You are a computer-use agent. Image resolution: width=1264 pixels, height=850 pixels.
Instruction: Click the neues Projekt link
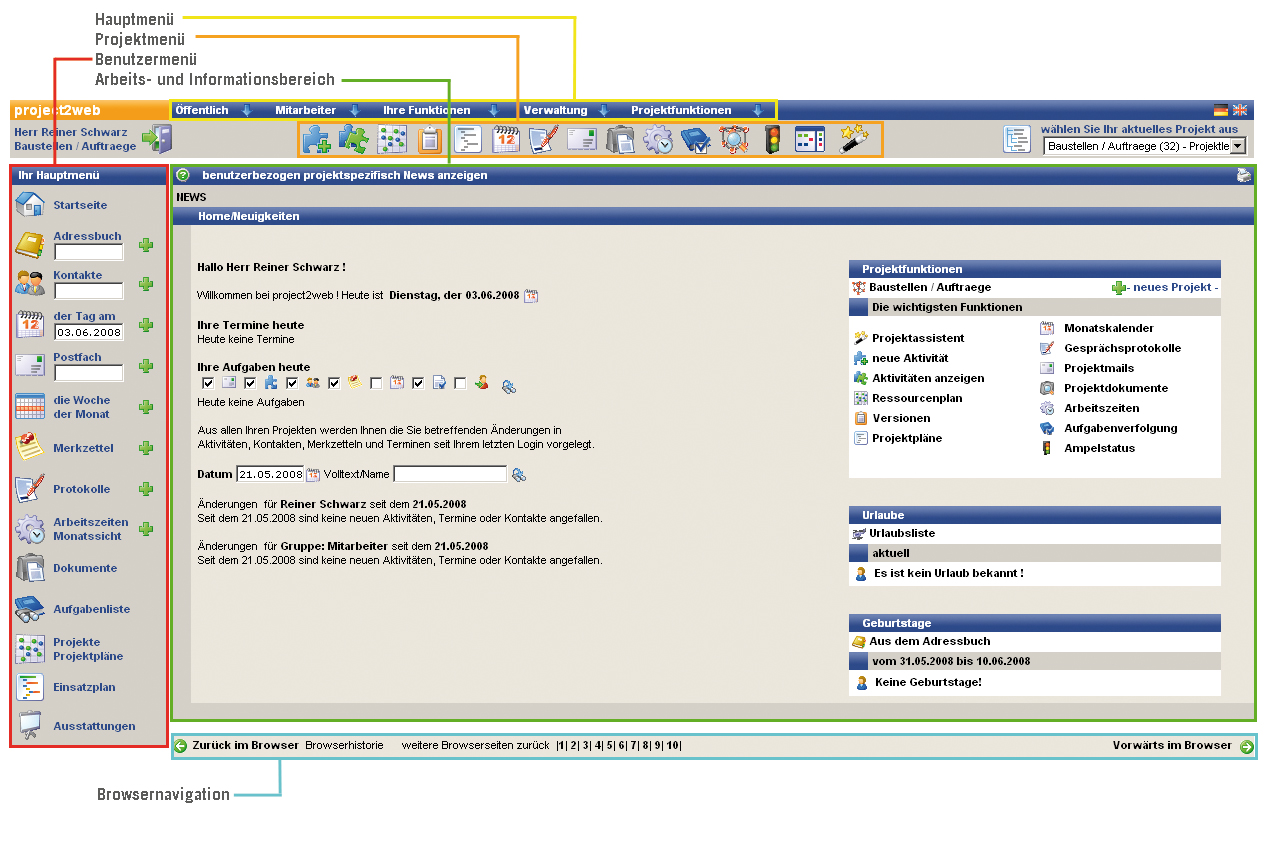point(1172,287)
